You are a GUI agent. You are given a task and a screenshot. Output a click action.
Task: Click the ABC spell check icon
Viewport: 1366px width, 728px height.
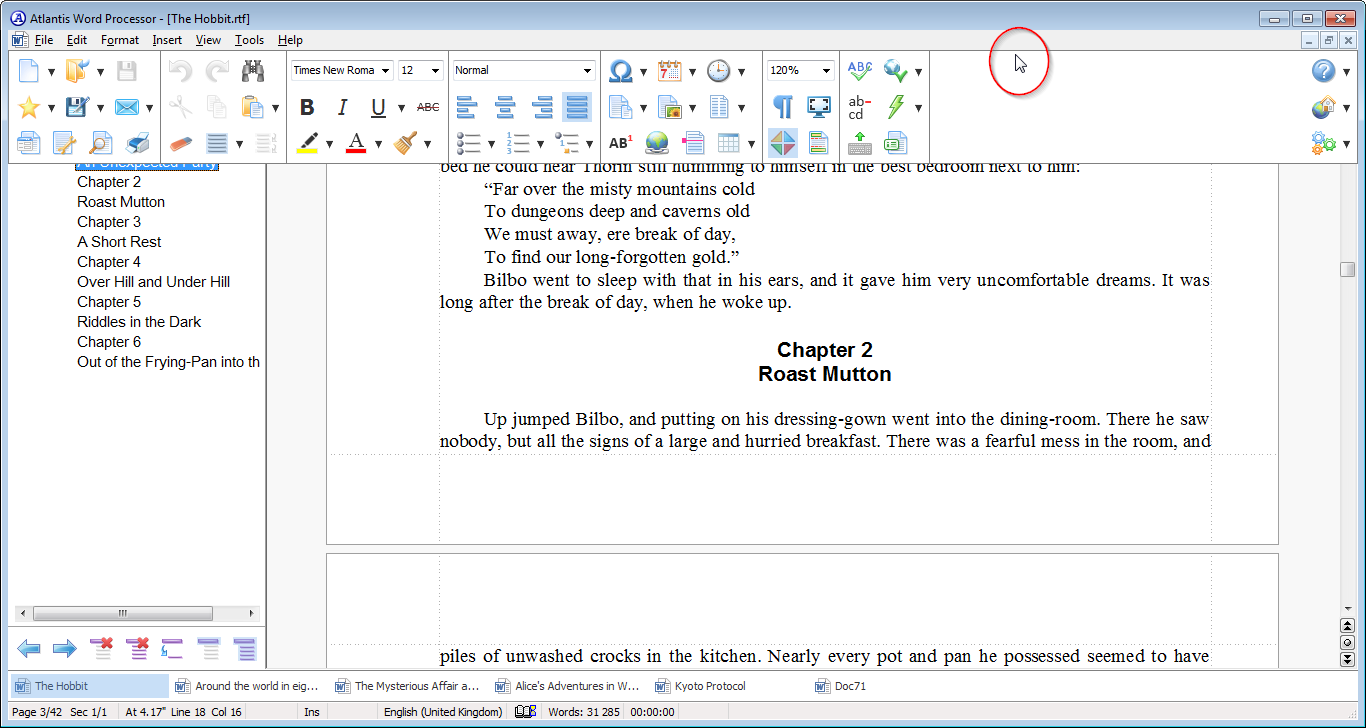859,71
